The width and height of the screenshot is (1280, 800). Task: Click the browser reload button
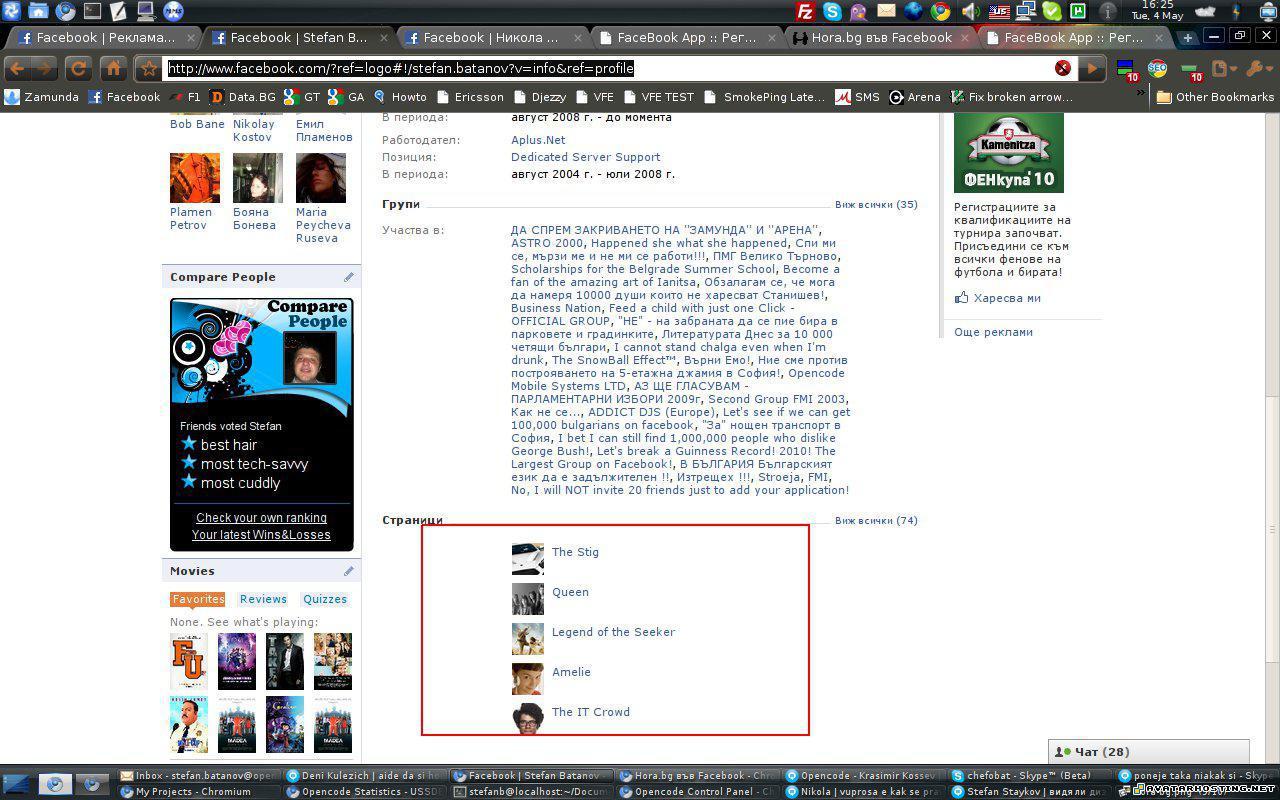(77, 68)
